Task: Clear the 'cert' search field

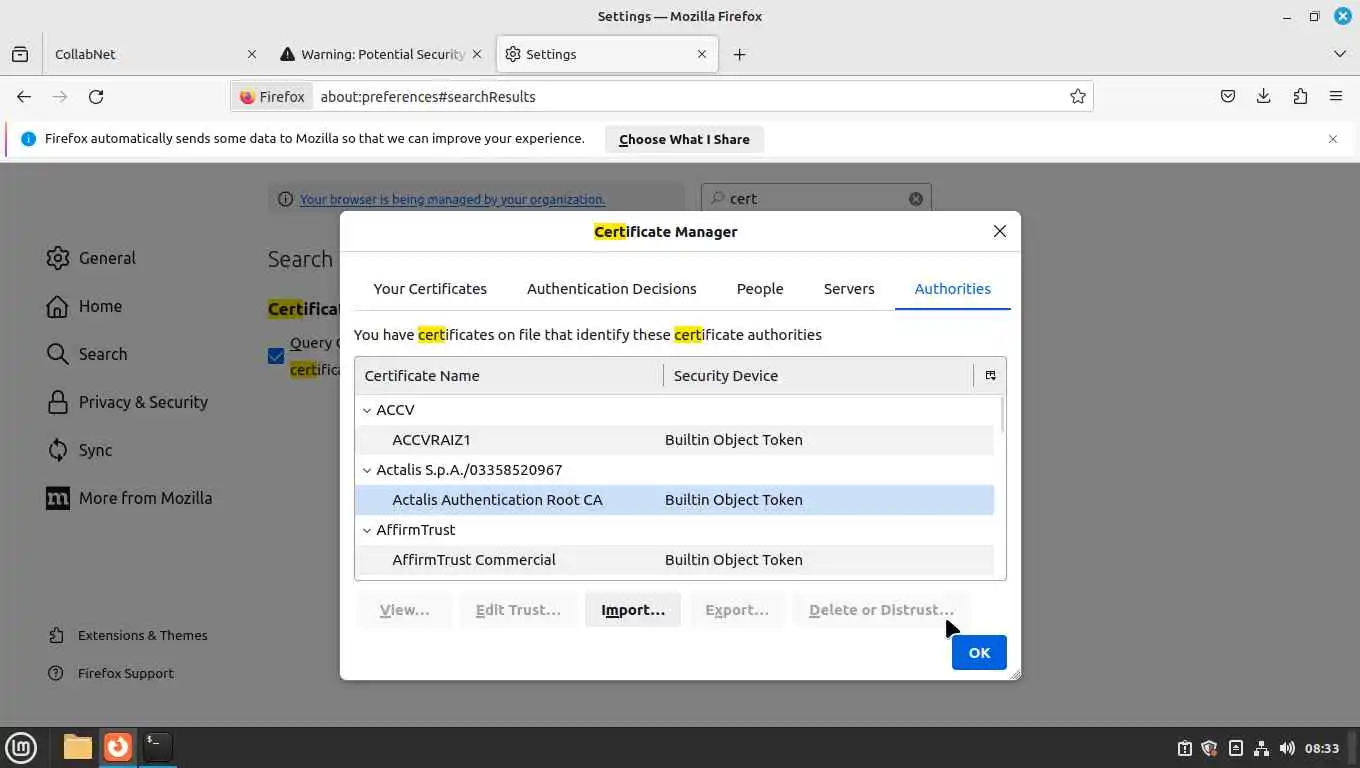Action: pyautogui.click(x=915, y=199)
